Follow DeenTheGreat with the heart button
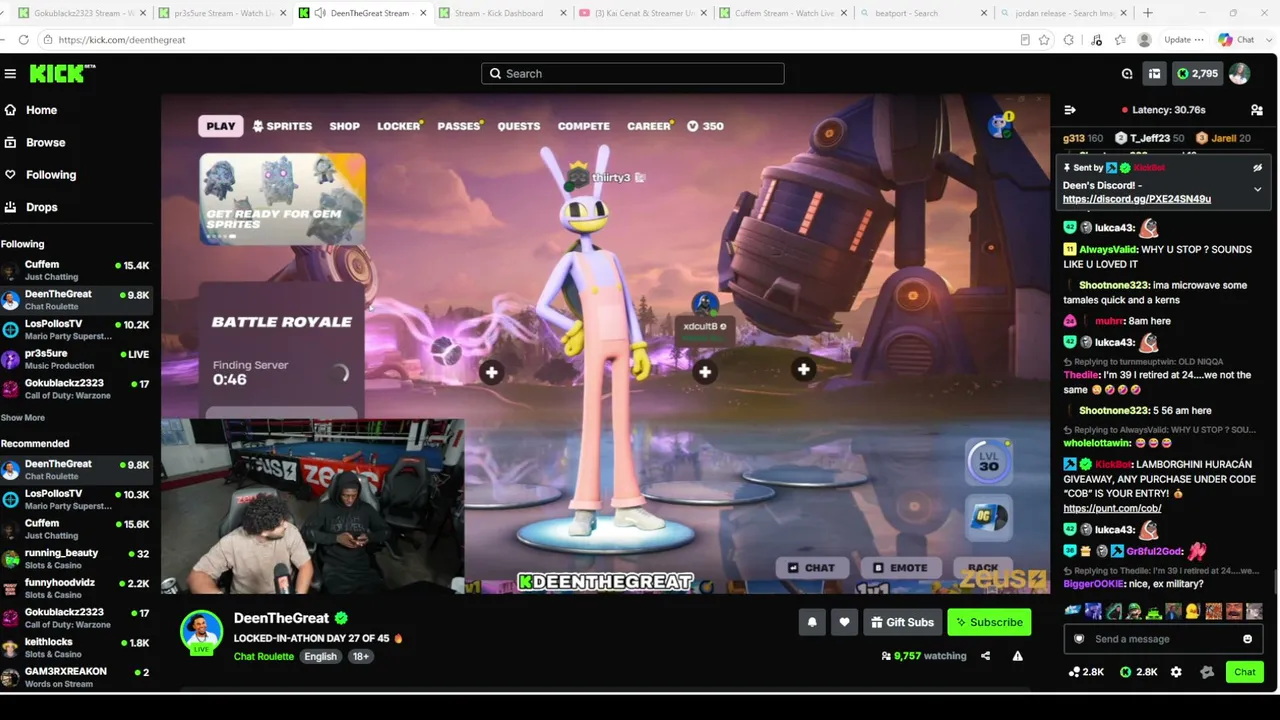The image size is (1280, 720). click(844, 622)
